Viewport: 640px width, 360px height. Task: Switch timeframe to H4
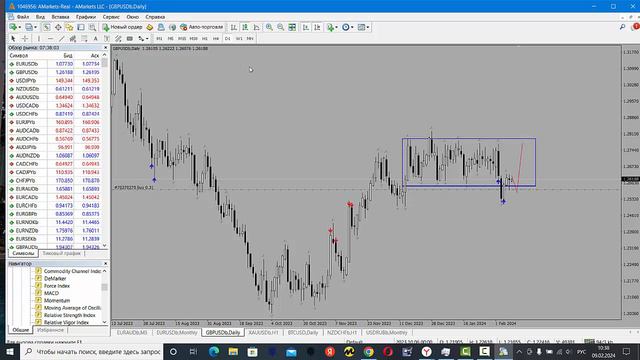(216, 38)
